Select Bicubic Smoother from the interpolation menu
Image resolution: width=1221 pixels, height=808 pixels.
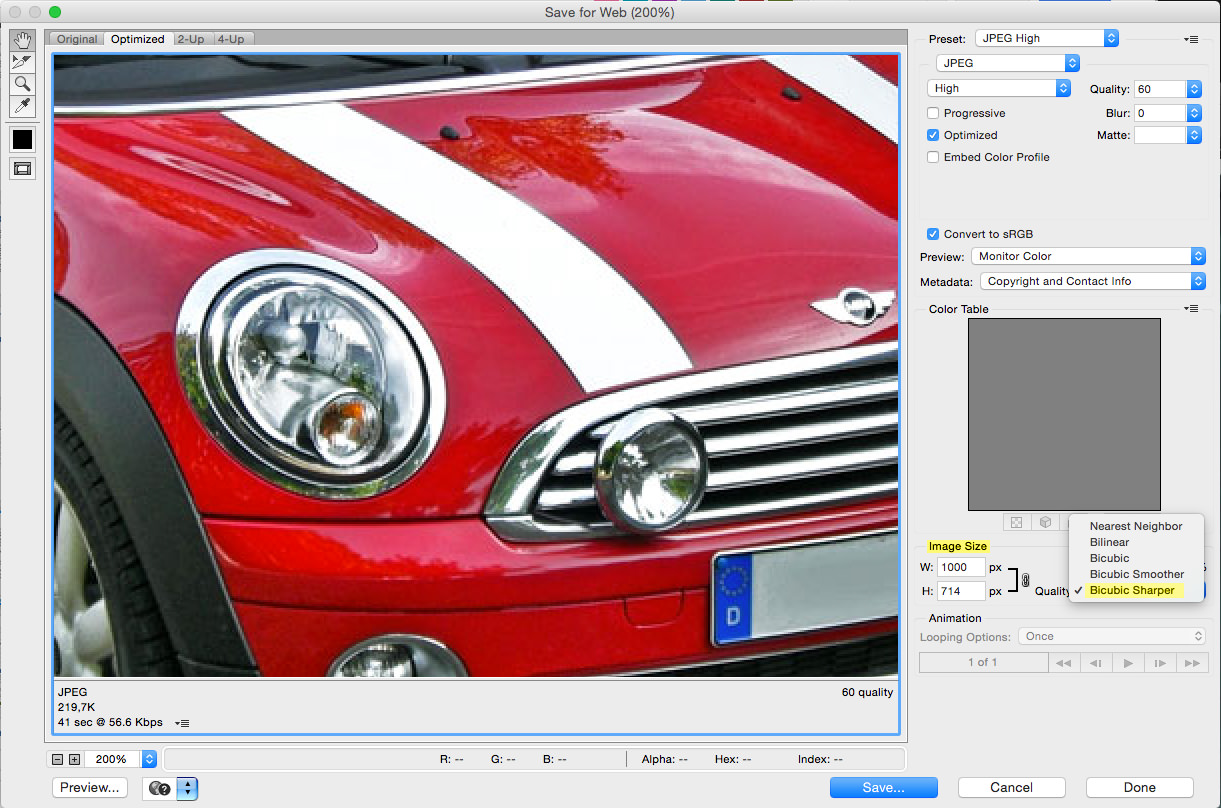point(1138,574)
